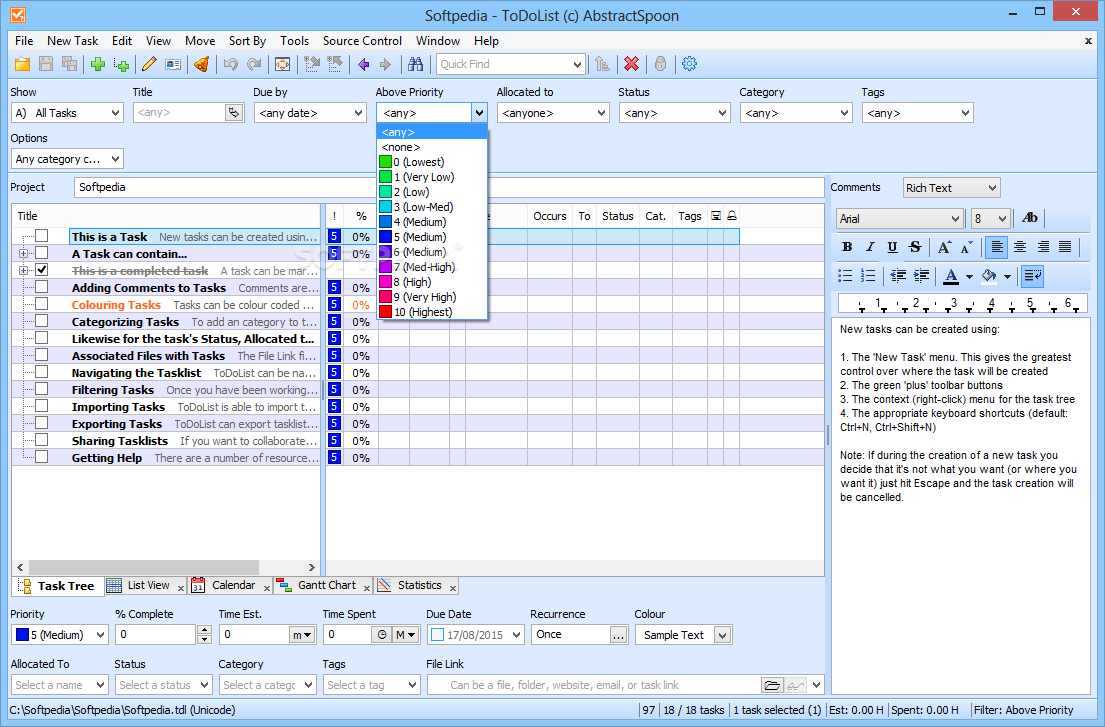Click the new subtask plus icon
The image size is (1105, 727).
[121, 64]
